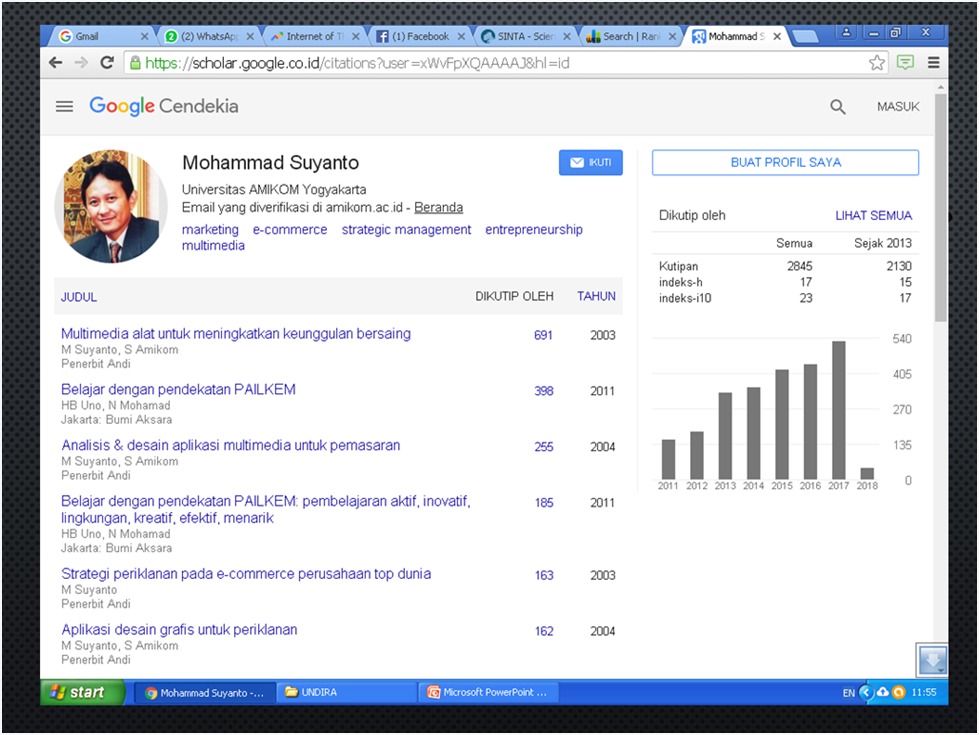The width and height of the screenshot is (979, 735).
Task: Open LIHAT SEMUA citations link
Action: [x=873, y=215]
